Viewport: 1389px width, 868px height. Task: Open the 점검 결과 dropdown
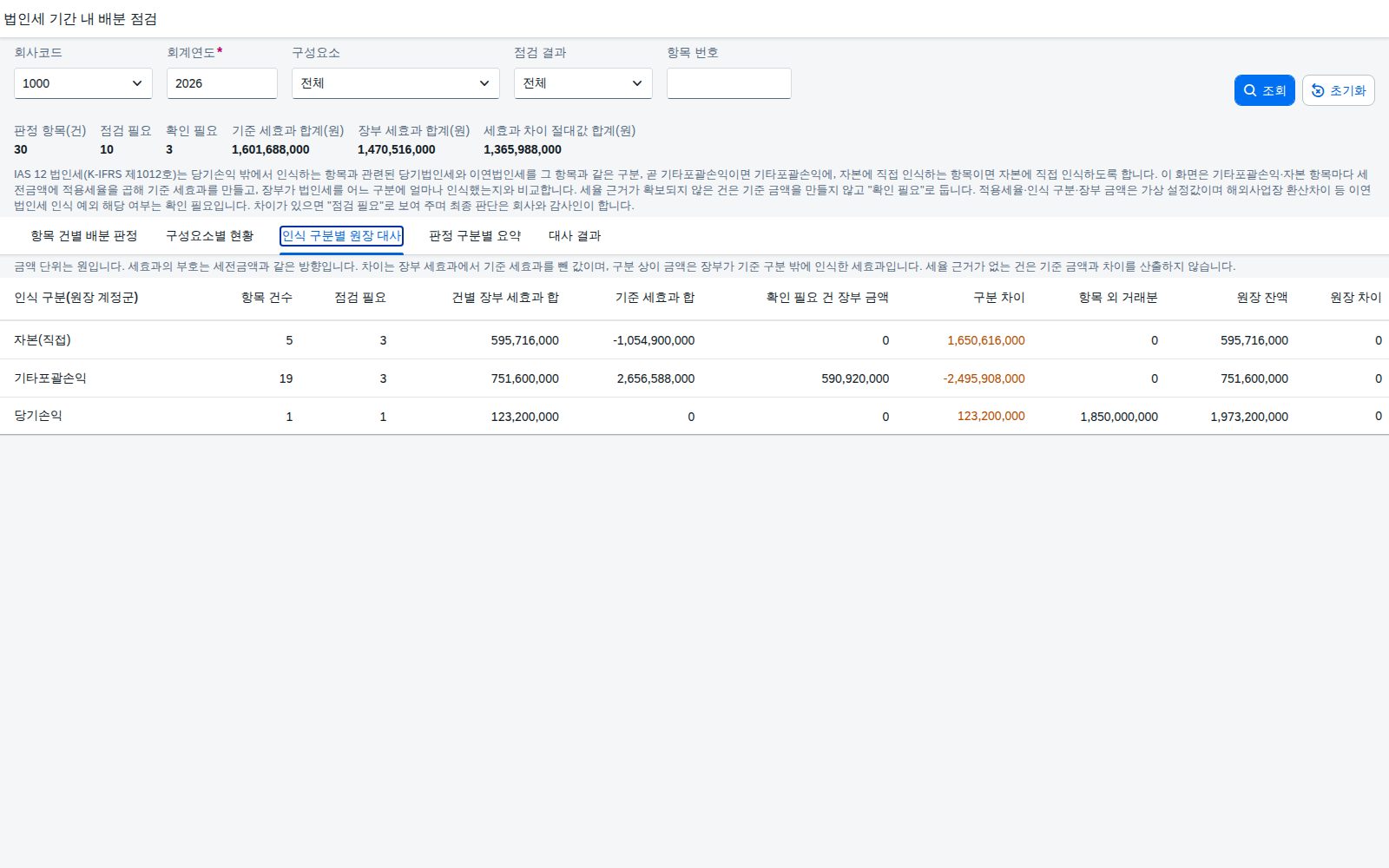[x=583, y=83]
